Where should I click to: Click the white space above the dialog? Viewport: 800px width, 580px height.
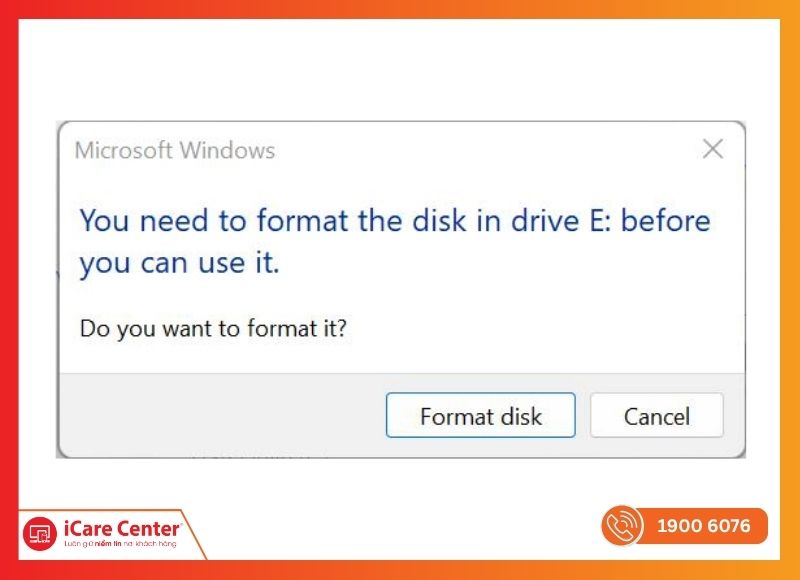click(x=400, y=70)
